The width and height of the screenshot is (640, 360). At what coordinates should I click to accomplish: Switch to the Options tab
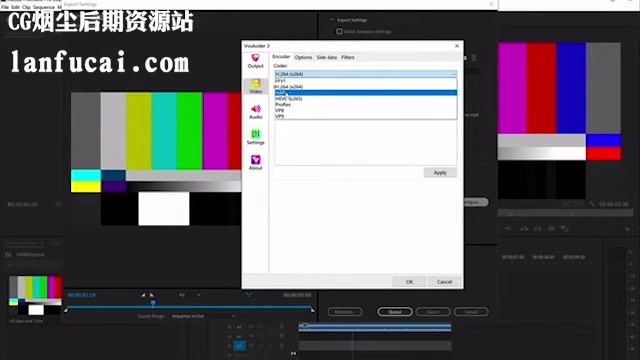tap(303, 58)
